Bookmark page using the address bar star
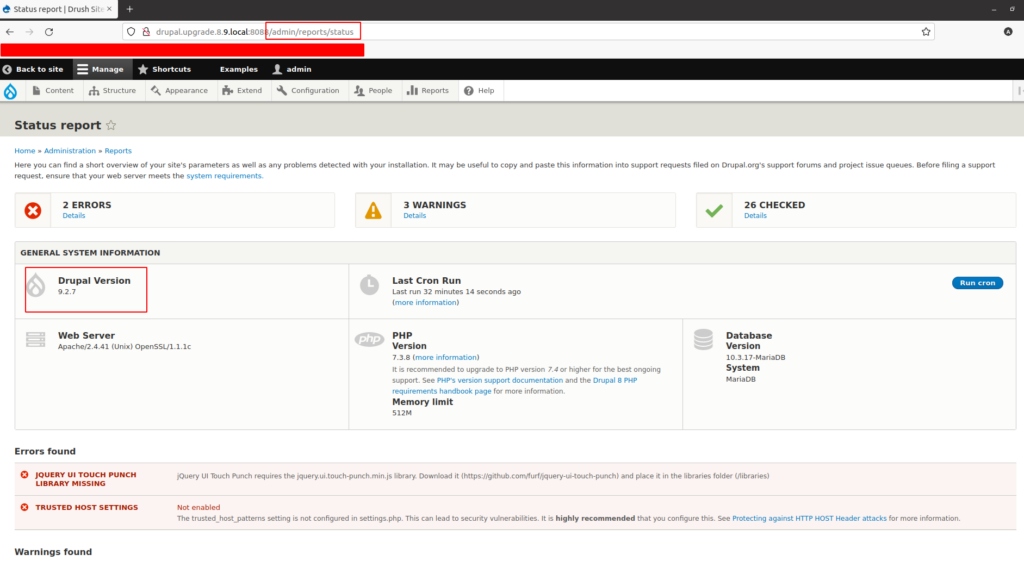The width and height of the screenshot is (1024, 561). click(x=925, y=31)
